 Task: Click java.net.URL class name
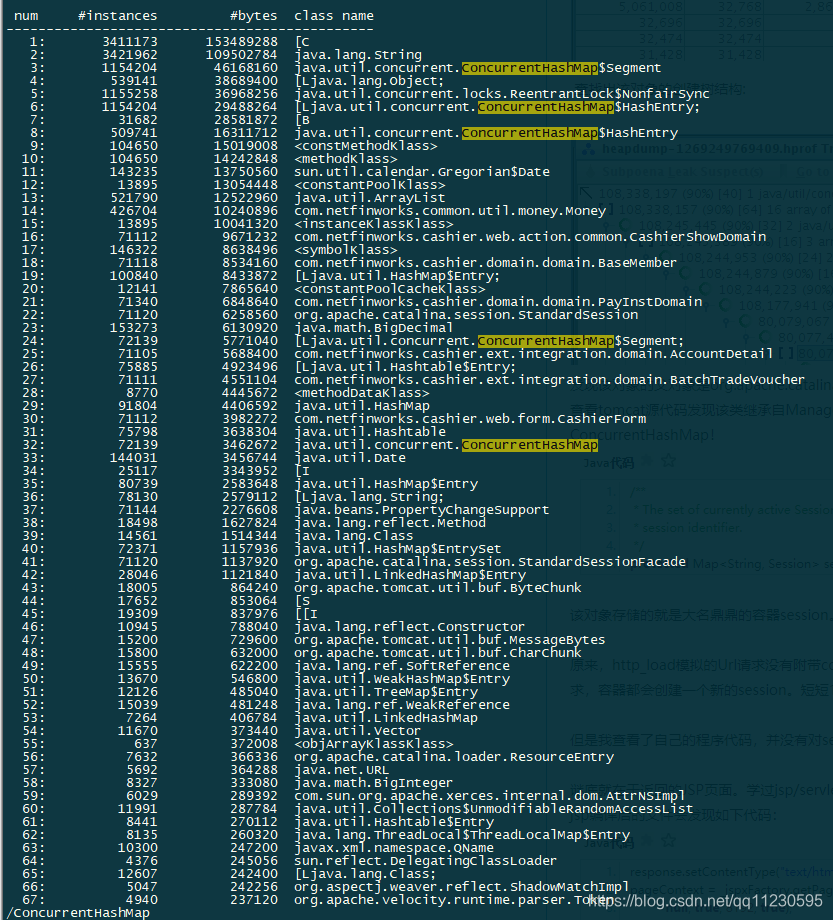click(x=341, y=770)
